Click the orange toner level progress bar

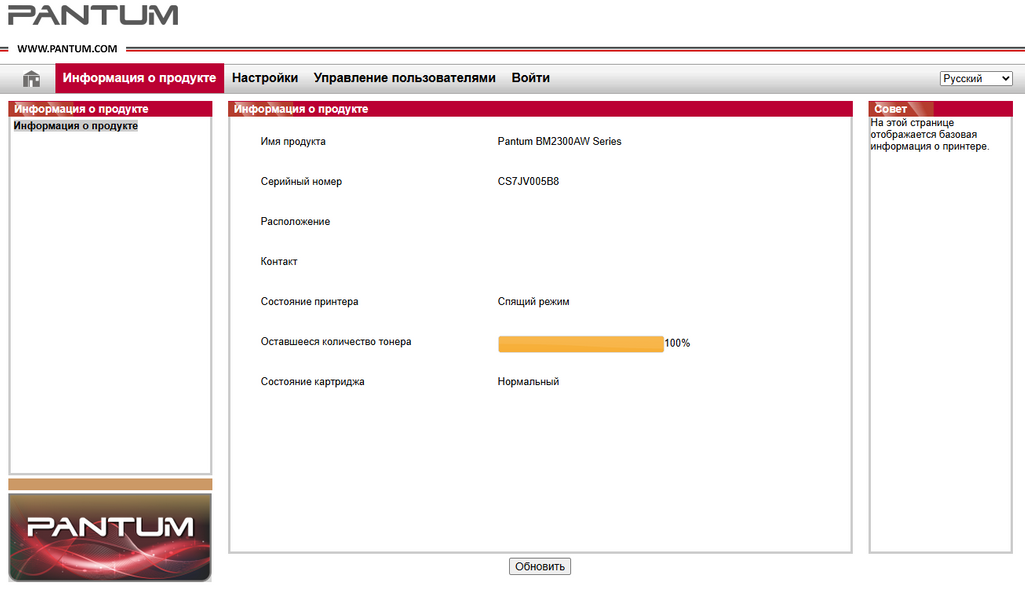(580, 343)
